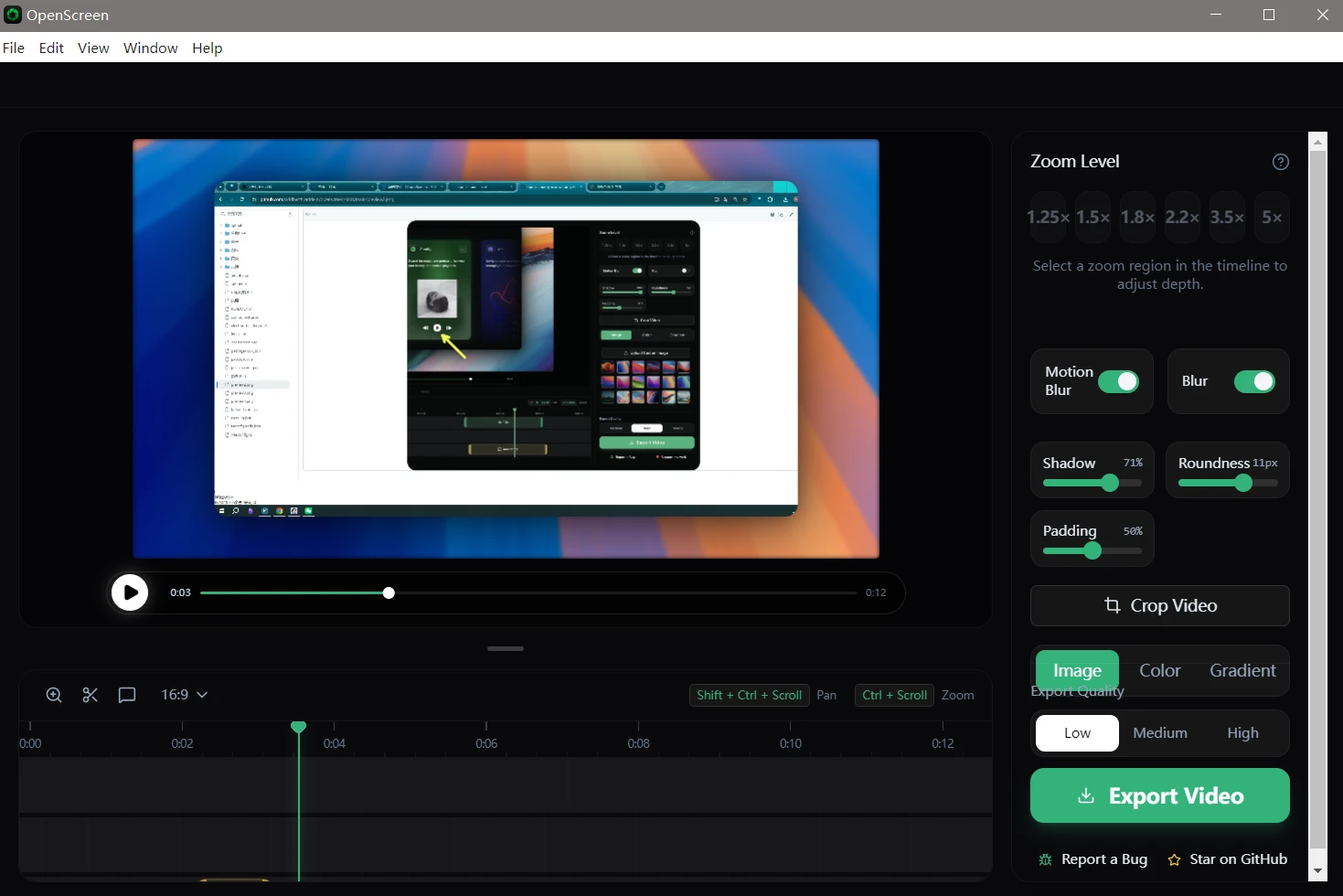Toggle off Motion Blur switch
The image size is (1343, 896).
(x=1117, y=381)
